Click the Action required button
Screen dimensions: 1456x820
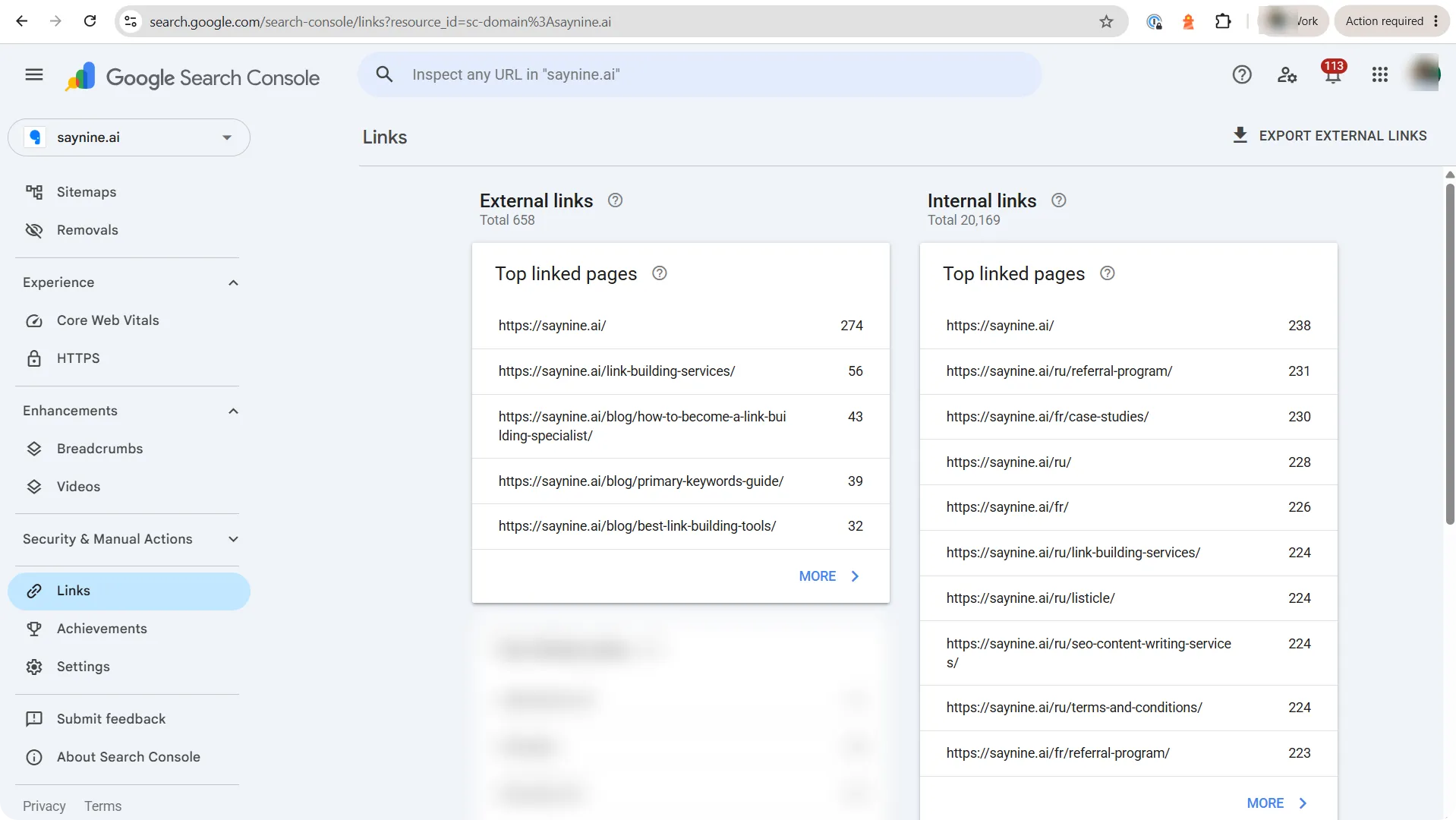1392,21
